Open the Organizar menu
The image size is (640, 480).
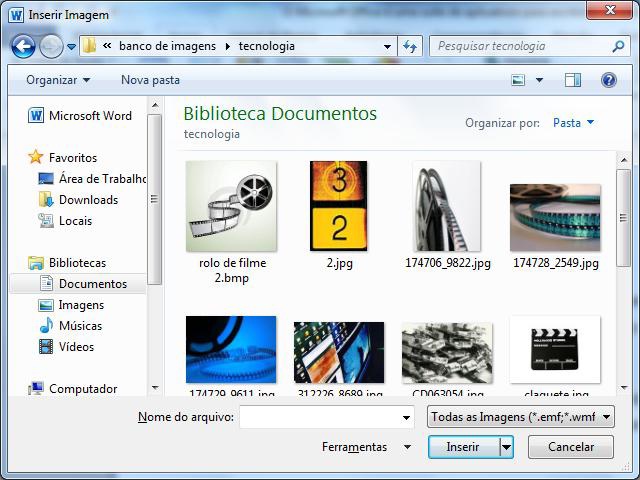(x=58, y=80)
